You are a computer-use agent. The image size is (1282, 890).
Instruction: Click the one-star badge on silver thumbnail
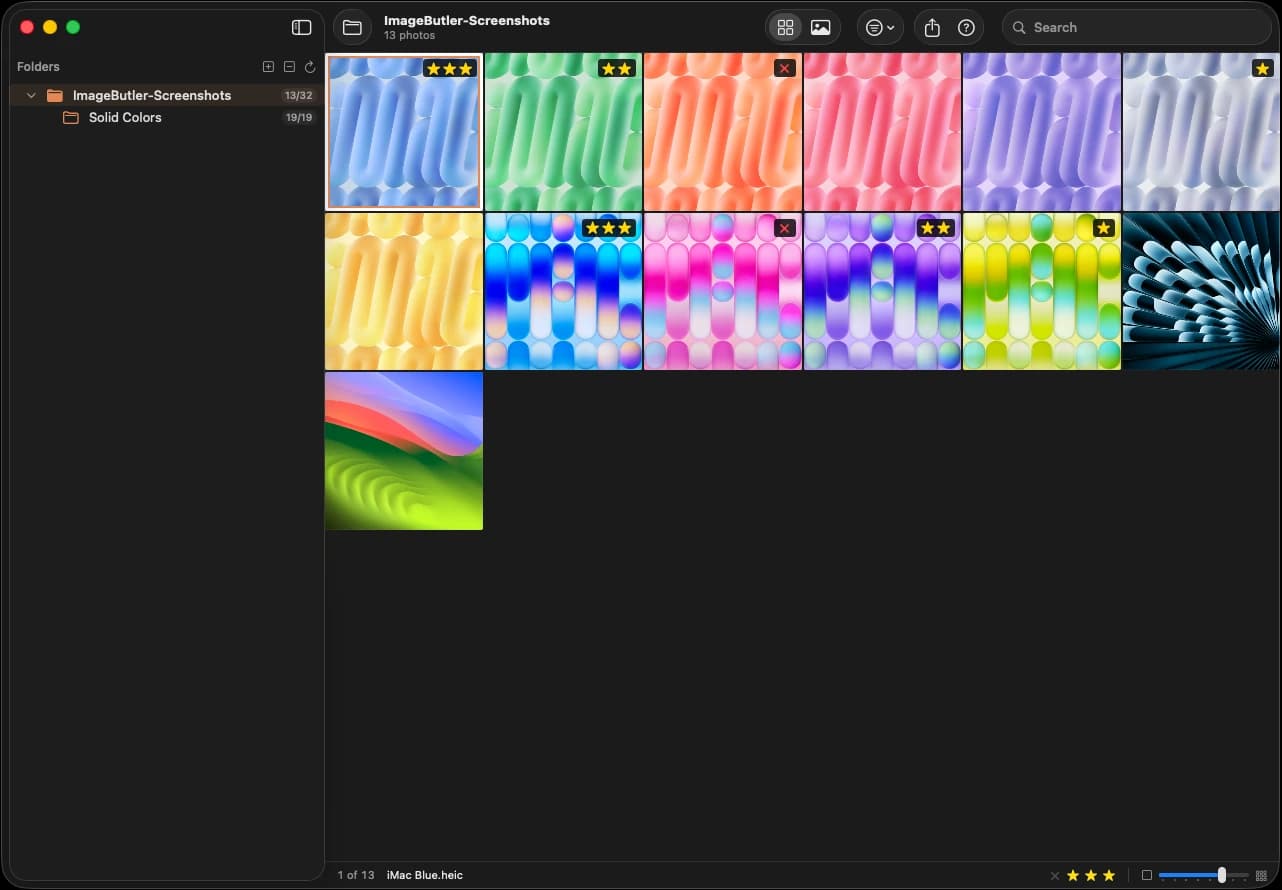coord(1263,68)
